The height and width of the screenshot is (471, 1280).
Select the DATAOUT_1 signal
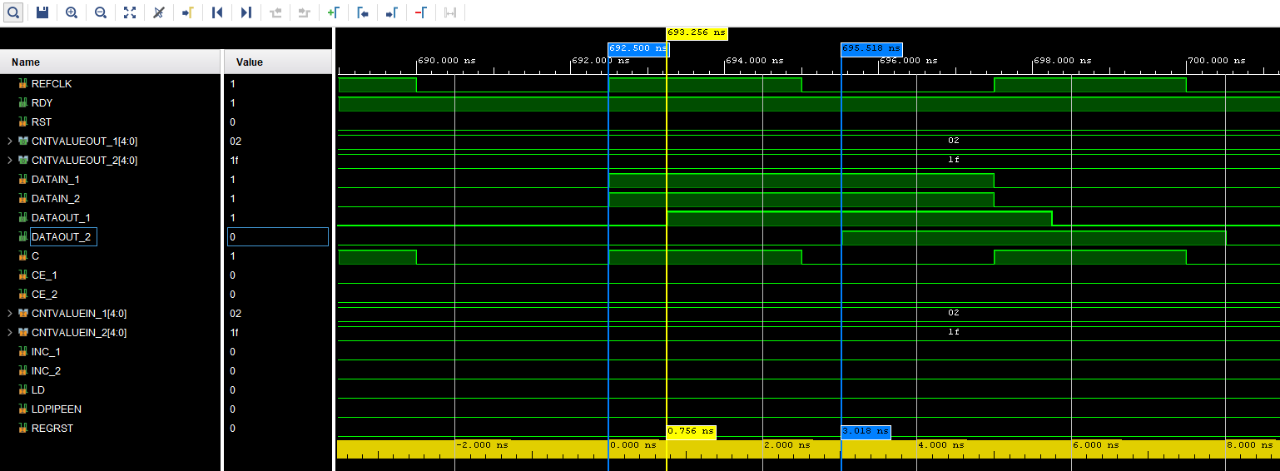pyautogui.click(x=60, y=217)
